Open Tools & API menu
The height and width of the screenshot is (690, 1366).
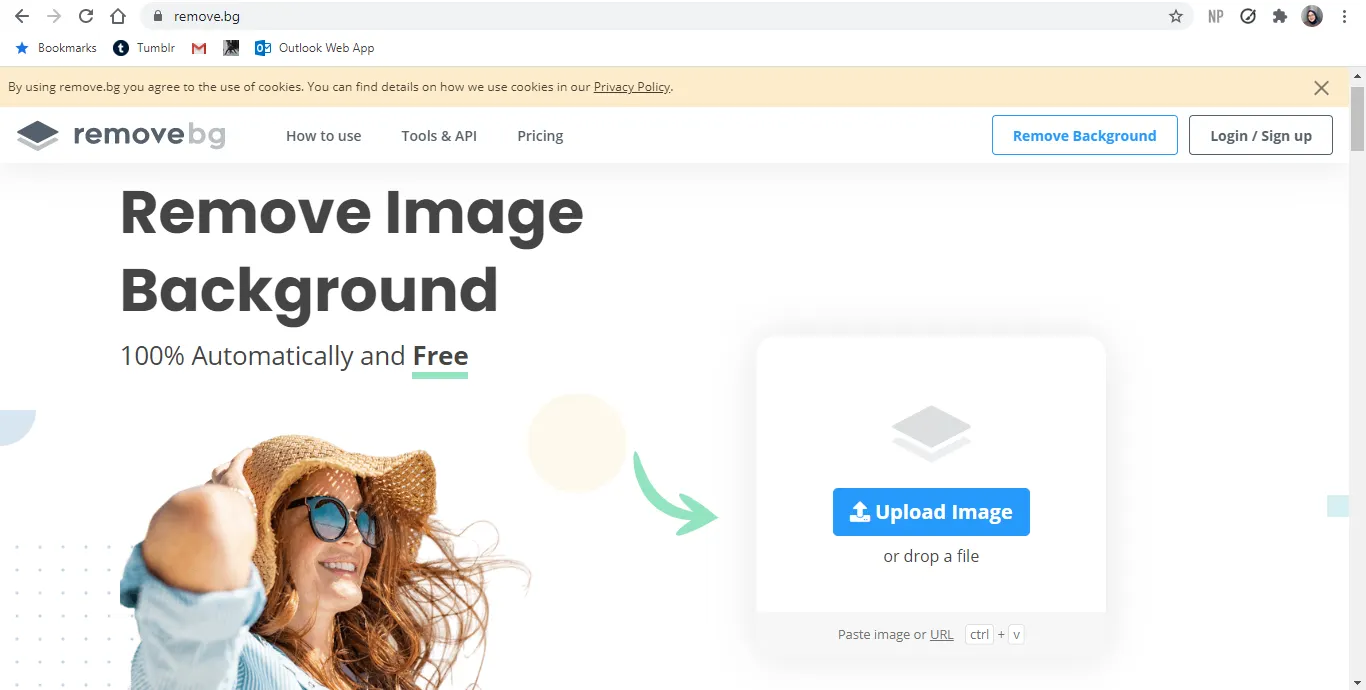(x=439, y=136)
